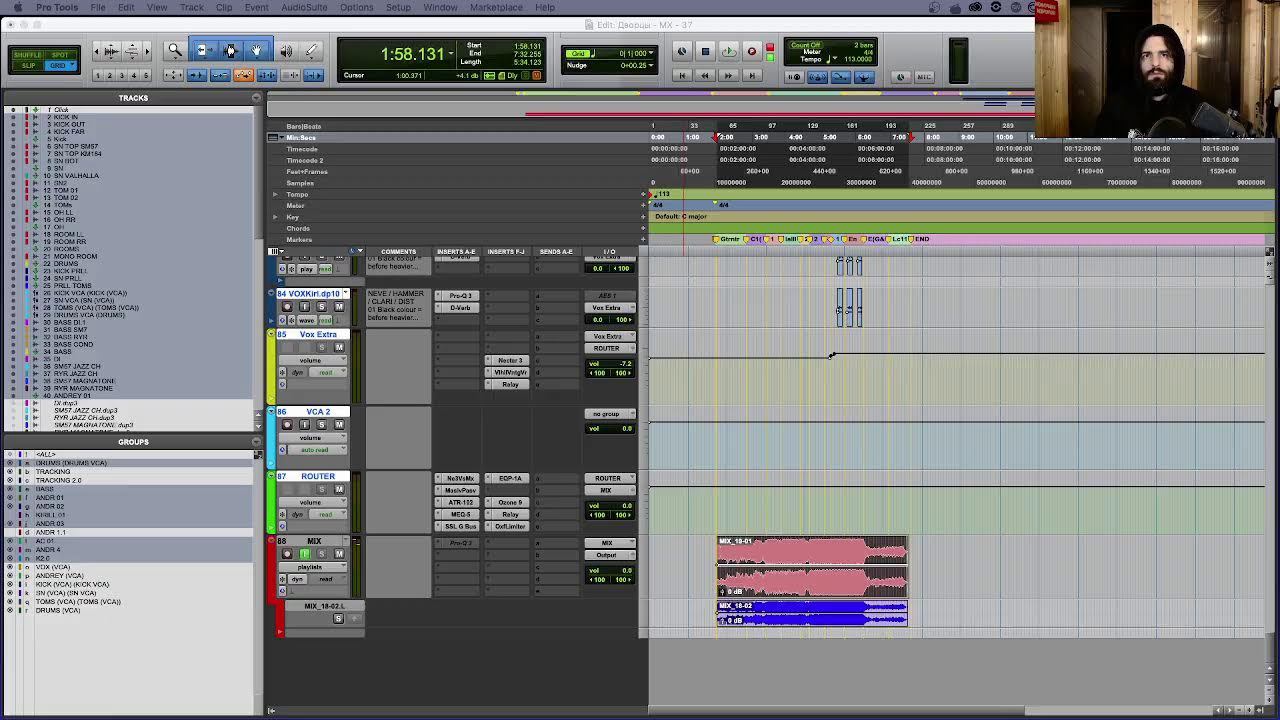Toggle MIDI merge button
The width and height of the screenshot is (1280, 720).
tap(840, 77)
